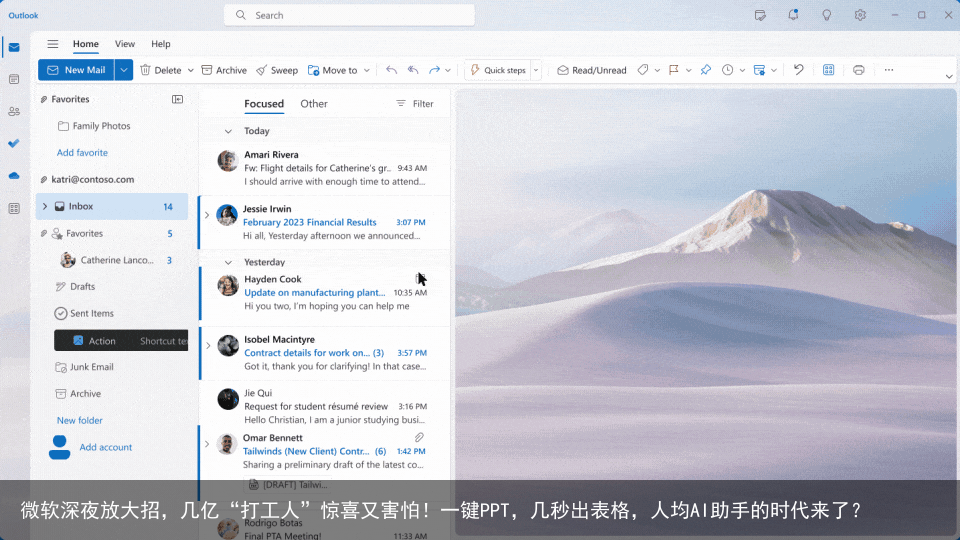This screenshot has width=960, height=540.
Task: Open the Junk Email folder
Action: click(x=84, y=367)
